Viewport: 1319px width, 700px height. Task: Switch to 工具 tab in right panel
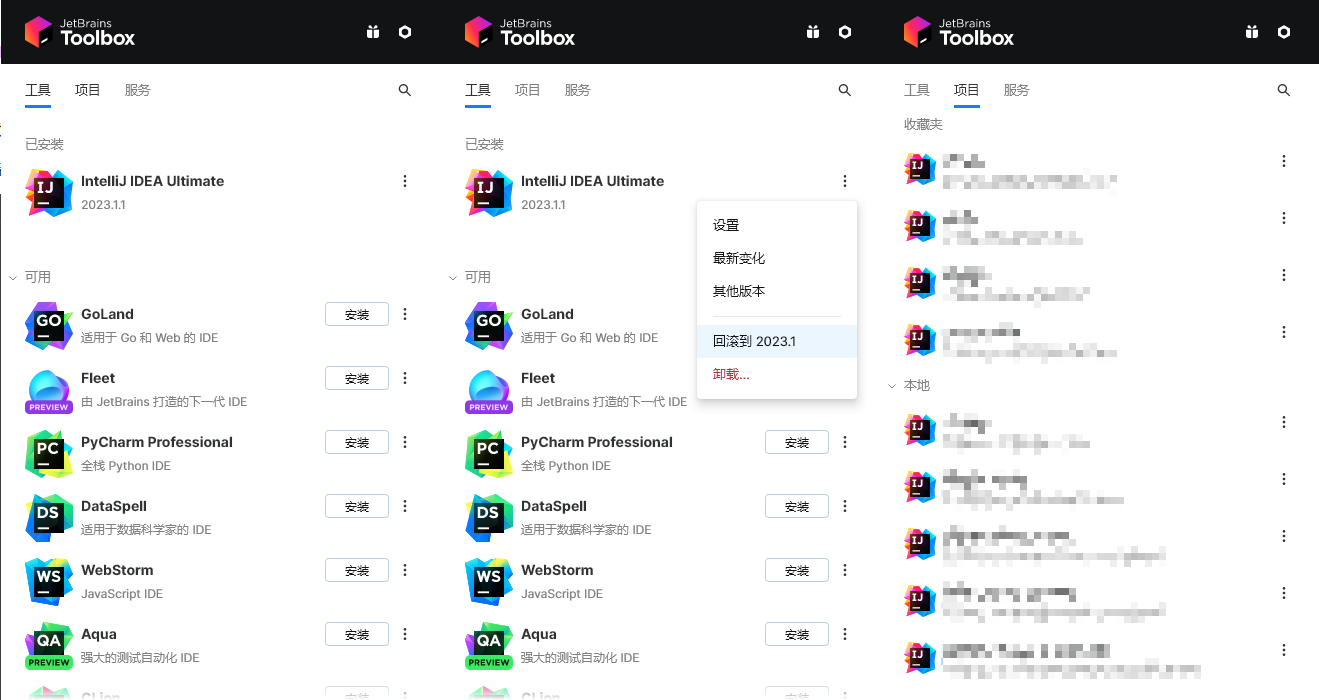(917, 90)
